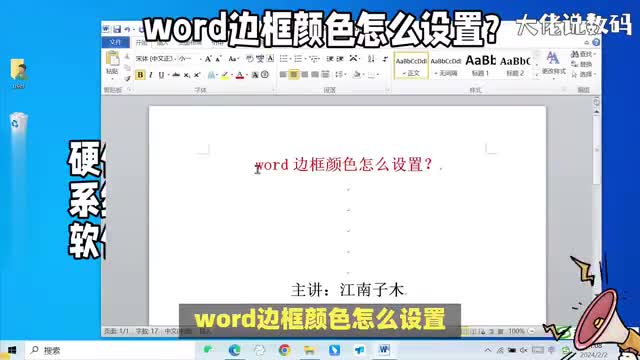This screenshot has height=360, width=640.
Task: Click the Undo icon in Quick Access
Action: 127,29
